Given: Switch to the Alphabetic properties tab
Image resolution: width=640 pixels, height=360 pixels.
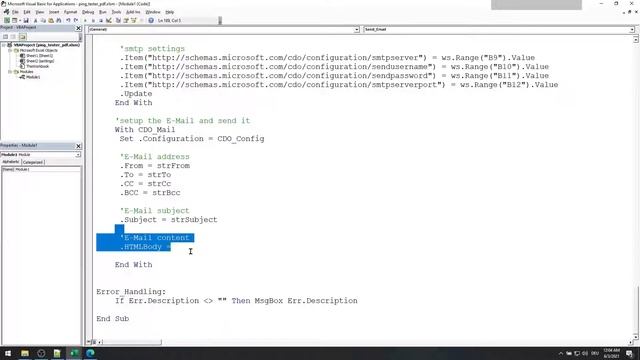Looking at the screenshot, I should click(11, 162).
